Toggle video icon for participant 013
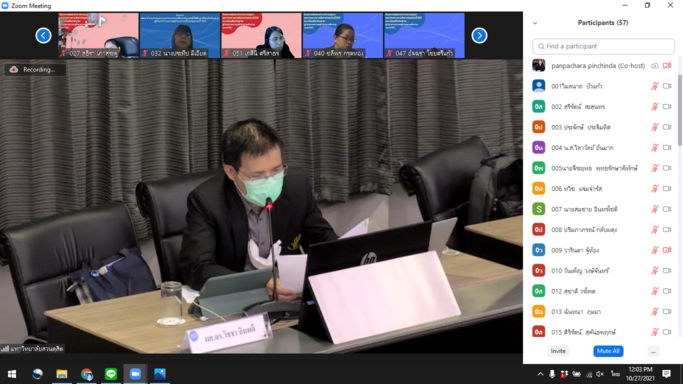Screen dimensions: 683x384 pyautogui.click(x=667, y=311)
